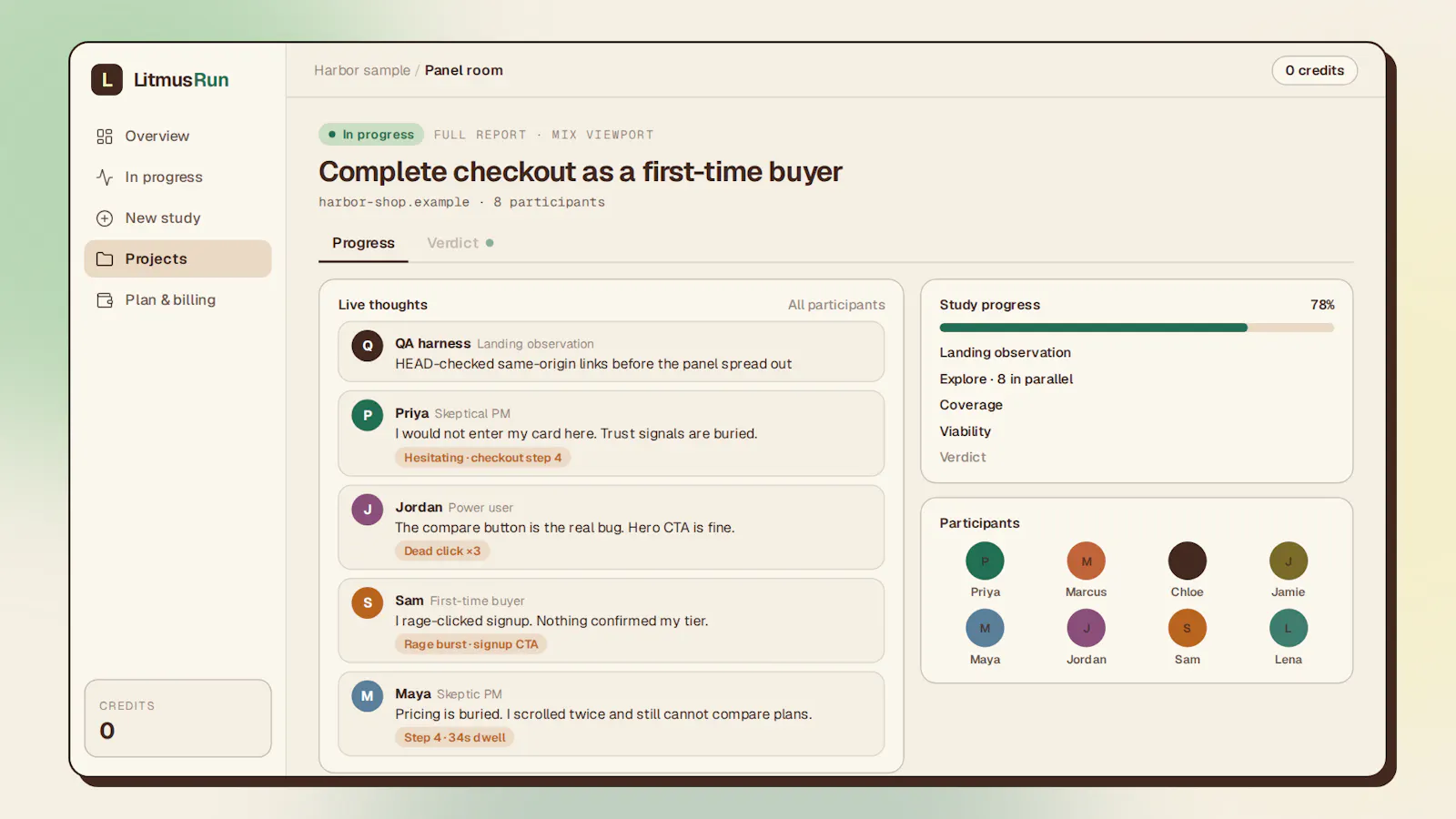Click the MIX VIEWPORT label

pos(602,135)
